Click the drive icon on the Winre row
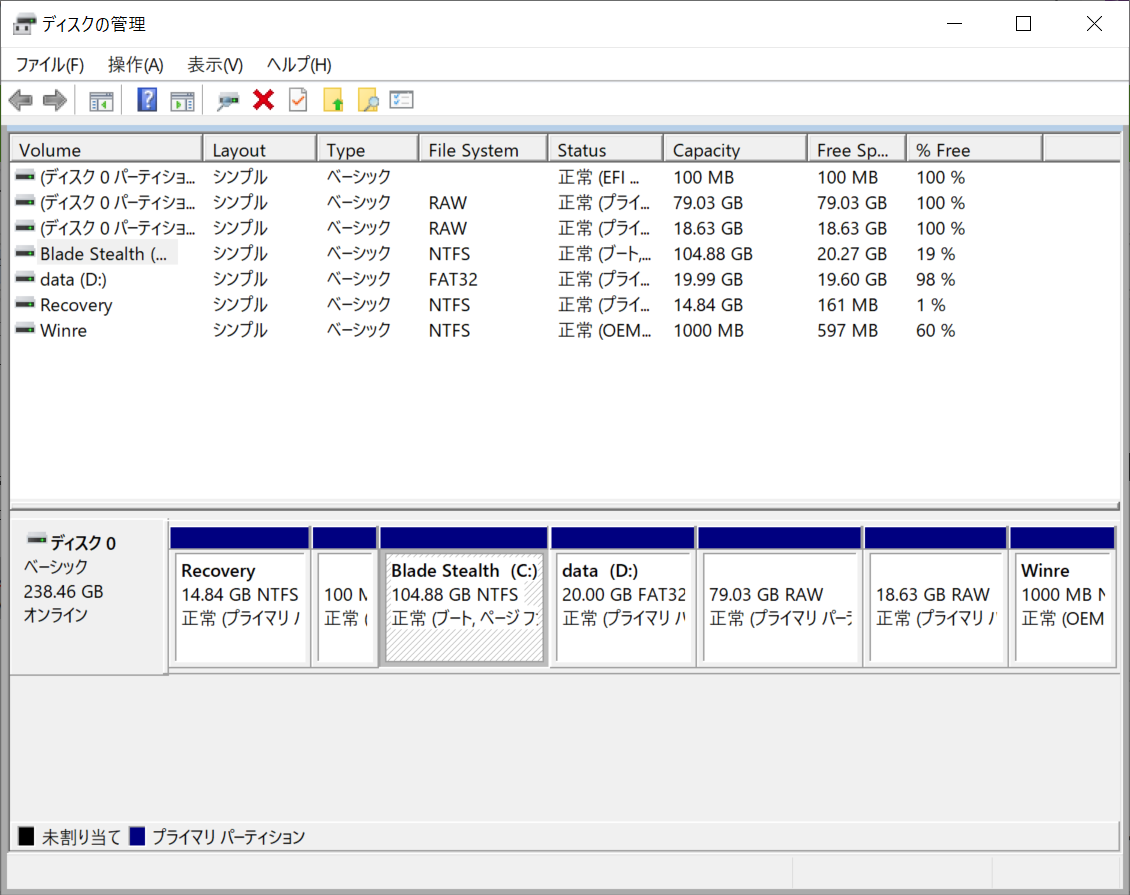 pyautogui.click(x=25, y=329)
